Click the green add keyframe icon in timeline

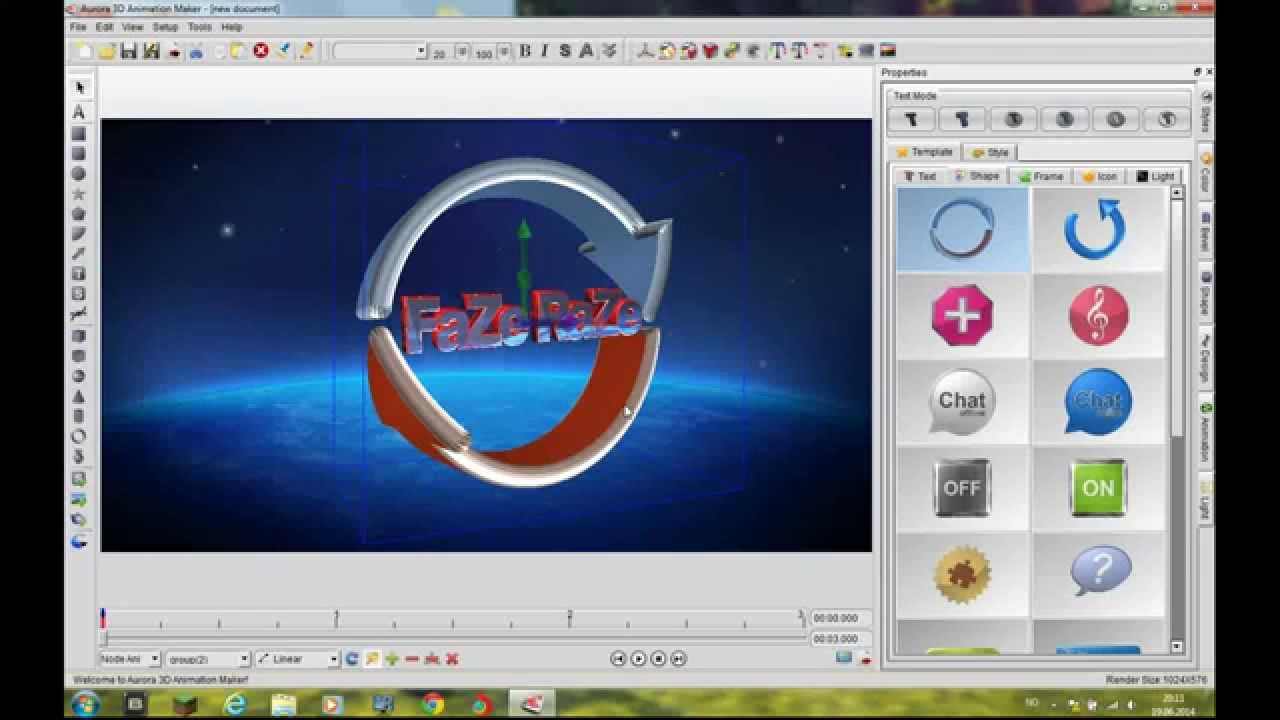(392, 659)
